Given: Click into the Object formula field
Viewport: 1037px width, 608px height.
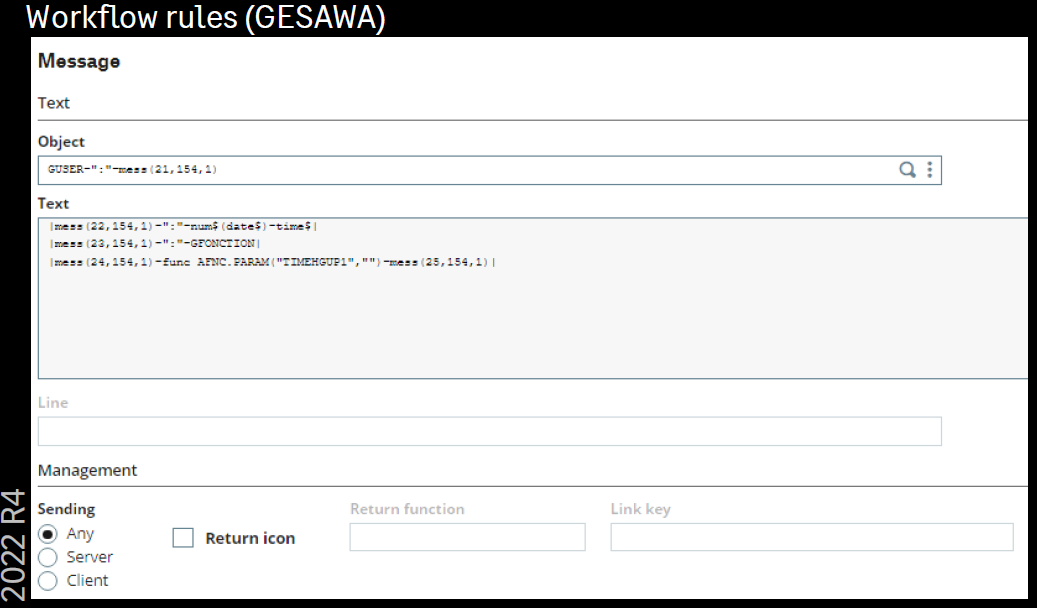Looking at the screenshot, I should coord(460,170).
